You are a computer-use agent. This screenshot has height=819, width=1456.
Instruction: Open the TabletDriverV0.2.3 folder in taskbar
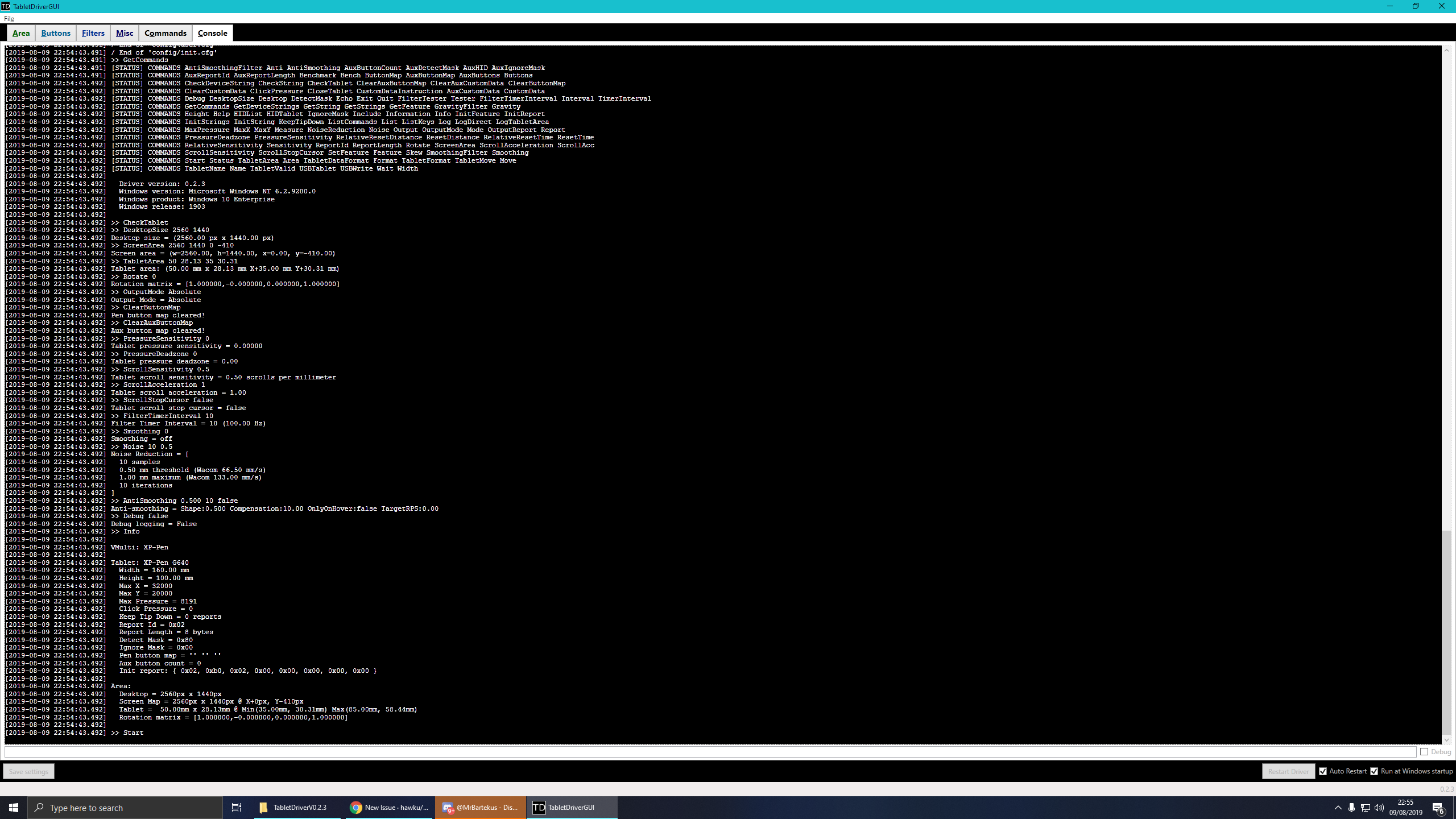295,807
